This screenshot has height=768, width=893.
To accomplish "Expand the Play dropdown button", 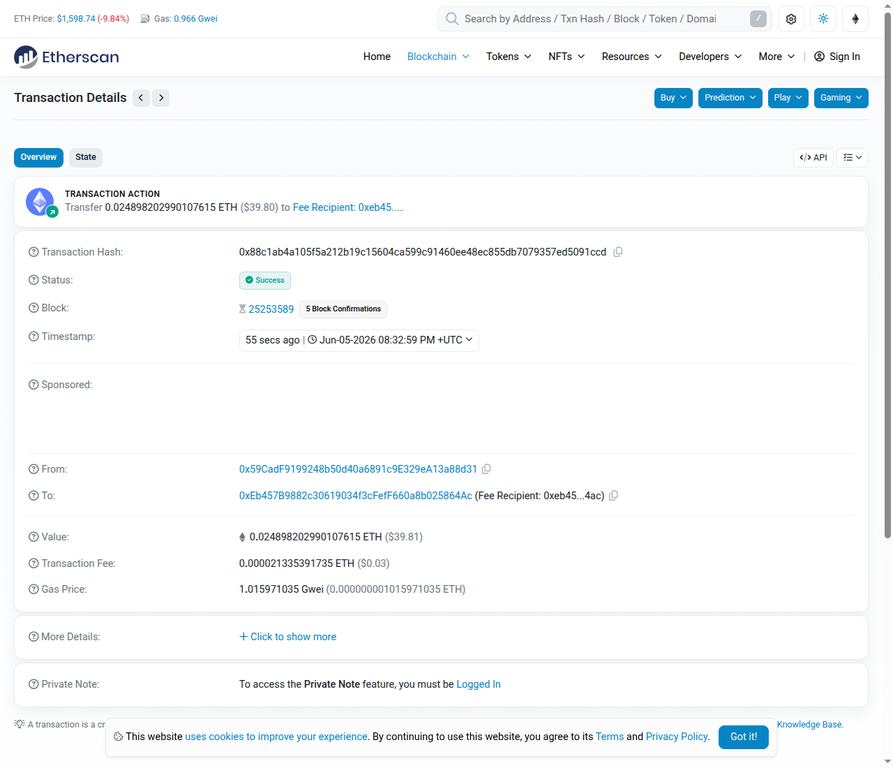I will [788, 98].
